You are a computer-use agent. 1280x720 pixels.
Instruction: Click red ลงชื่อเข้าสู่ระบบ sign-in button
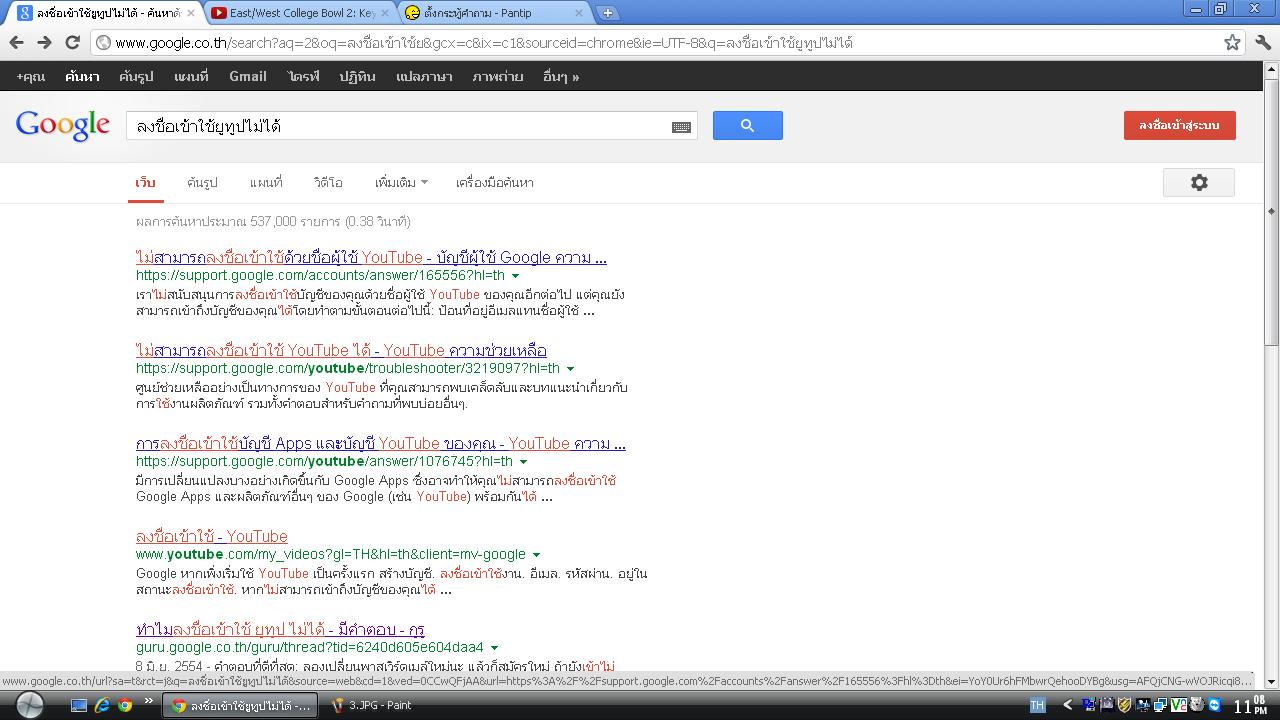tap(1179, 125)
